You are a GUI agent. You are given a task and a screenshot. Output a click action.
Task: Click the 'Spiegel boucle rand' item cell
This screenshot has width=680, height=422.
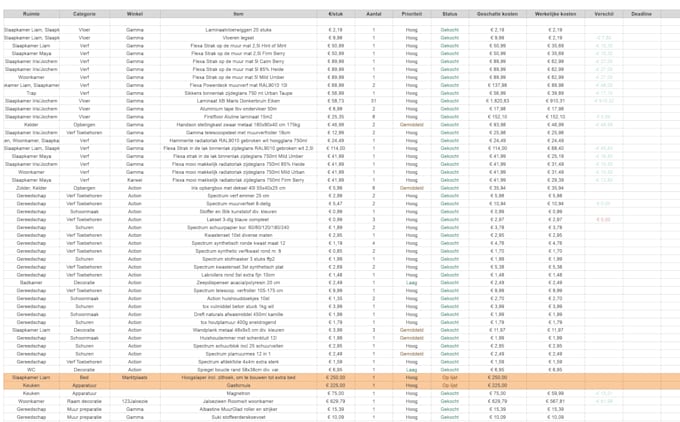pos(238,370)
